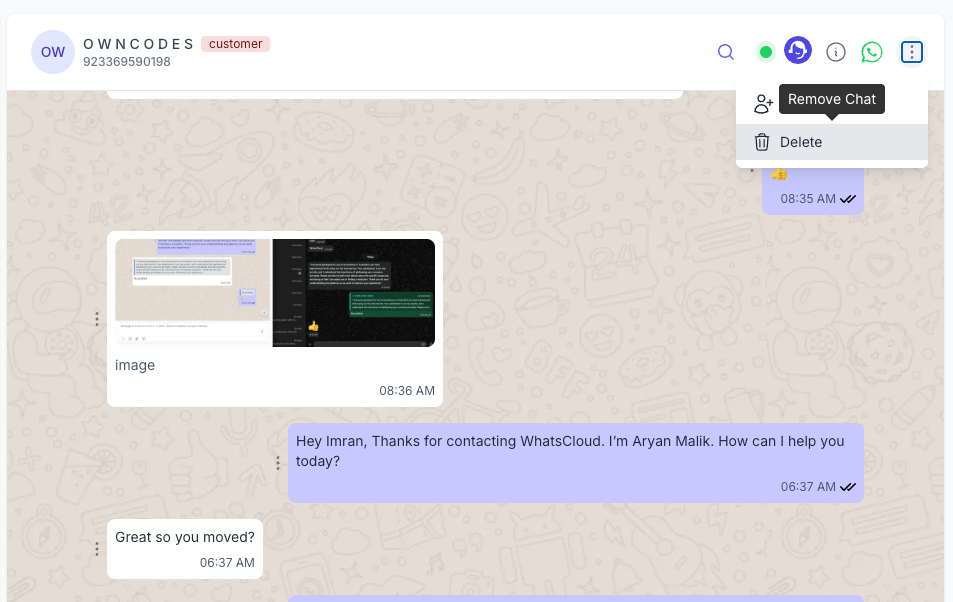
Task: Open the chat search icon
Action: pos(726,51)
